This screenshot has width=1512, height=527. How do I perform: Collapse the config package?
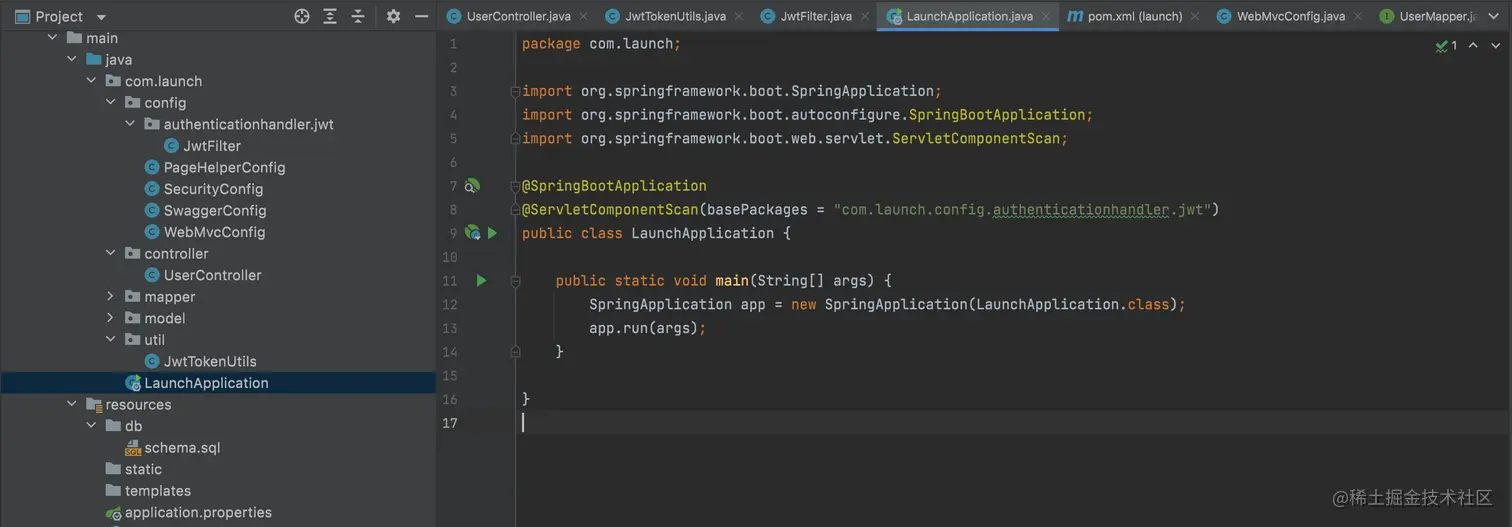111,103
